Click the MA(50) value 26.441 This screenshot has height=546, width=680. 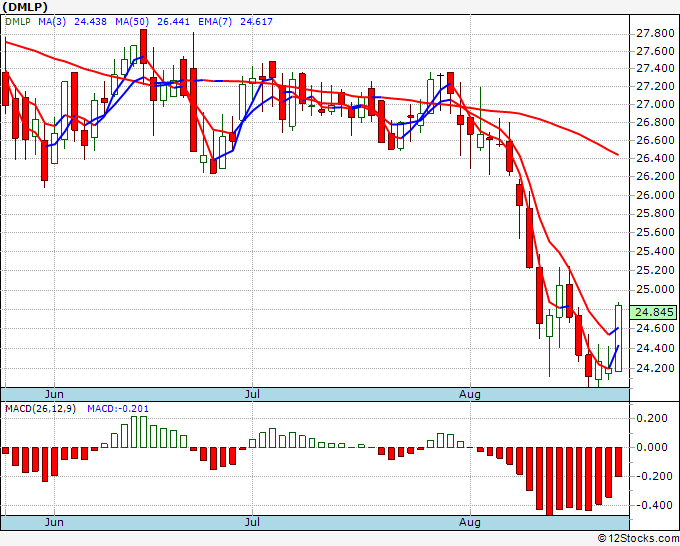[x=173, y=21]
